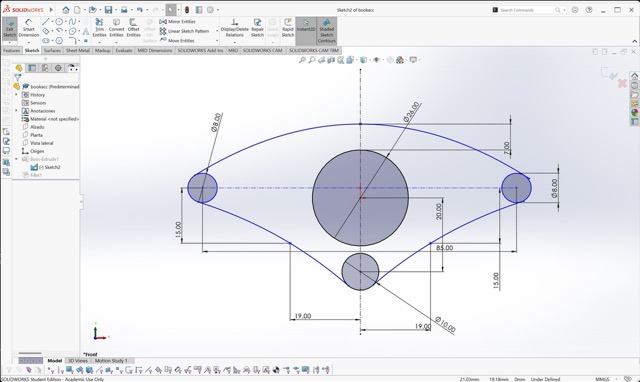Image resolution: width=640 pixels, height=382 pixels.
Task: Switch to Motion Study 1 tab
Action: point(111,361)
